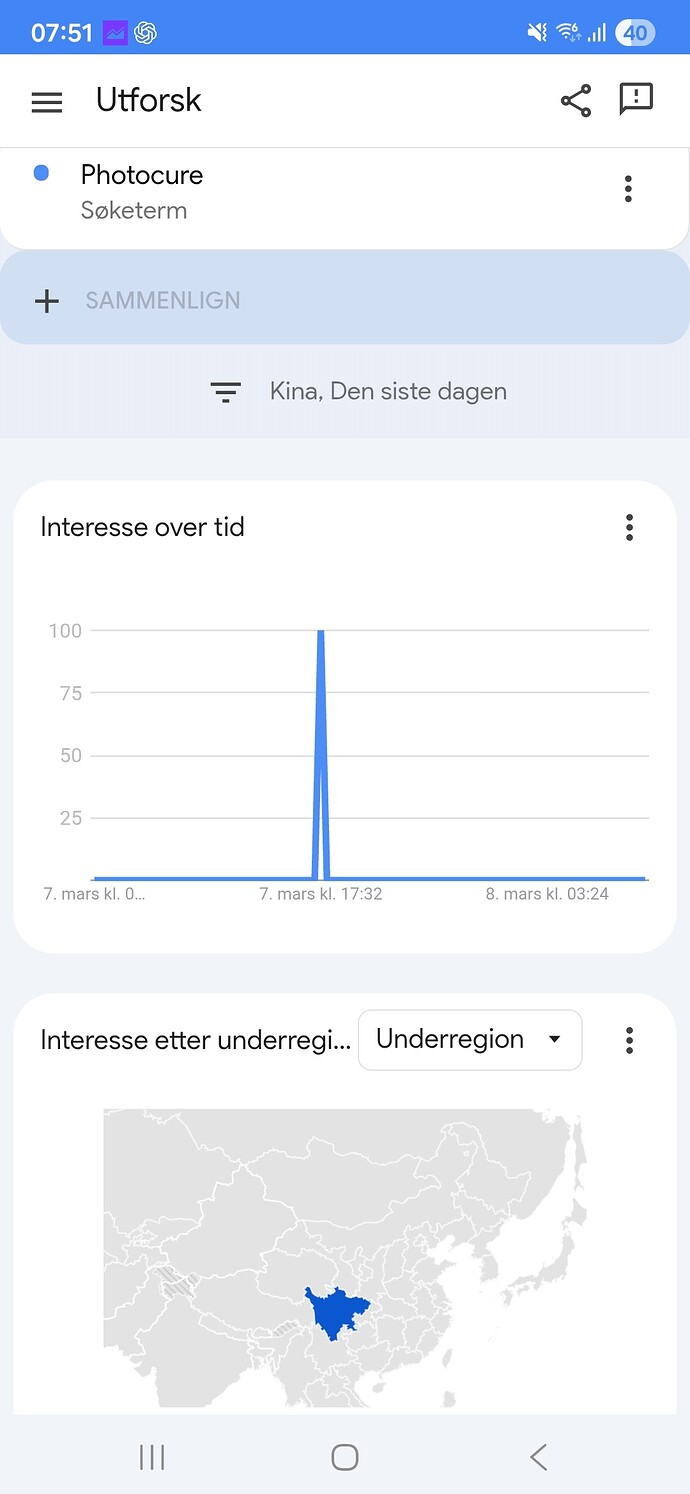Open the hamburger navigation menu

[47, 101]
